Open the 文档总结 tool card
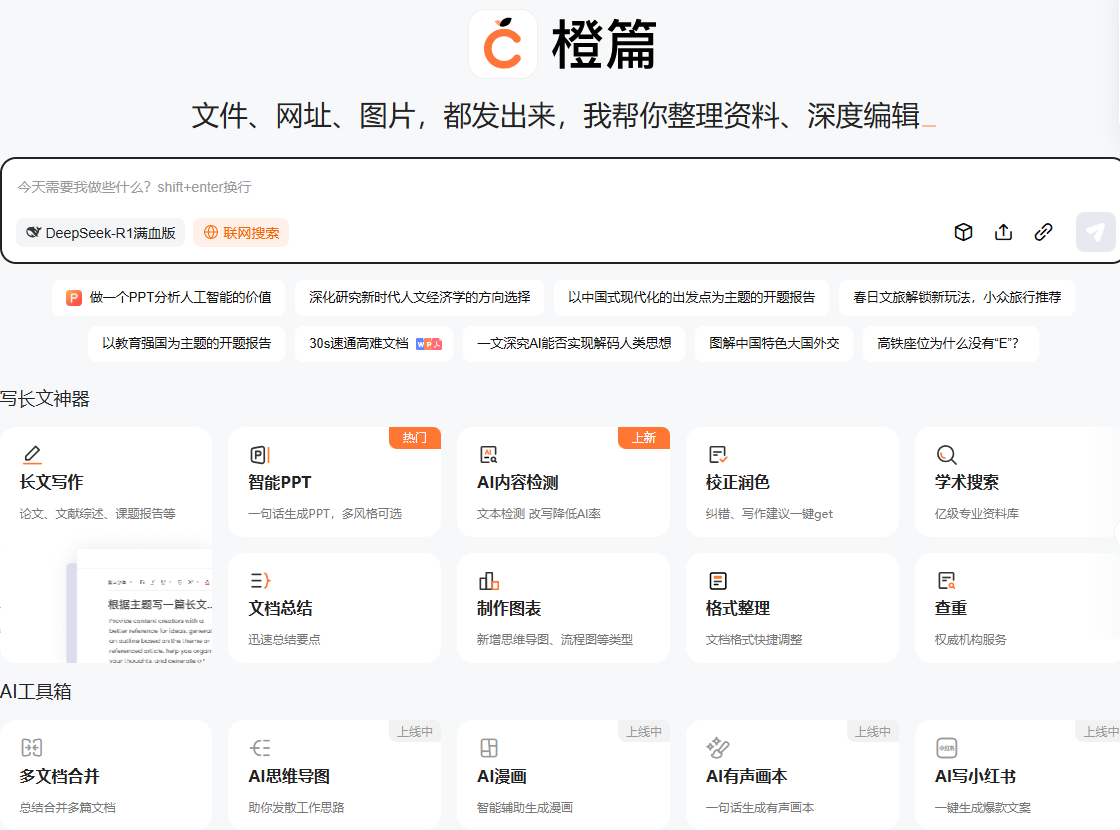This screenshot has width=1120, height=830. tap(334, 608)
